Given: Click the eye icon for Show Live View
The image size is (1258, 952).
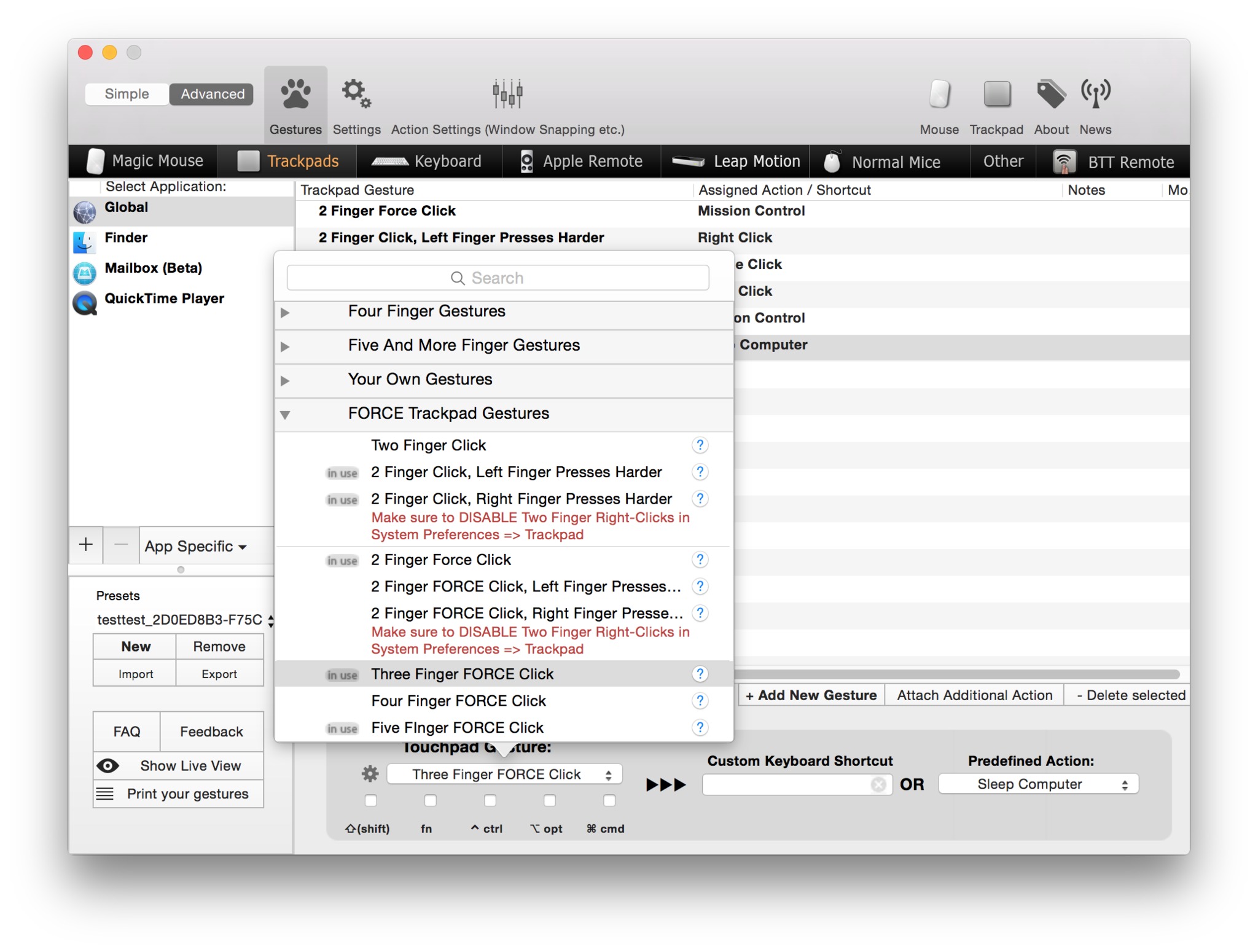Looking at the screenshot, I should tap(108, 766).
